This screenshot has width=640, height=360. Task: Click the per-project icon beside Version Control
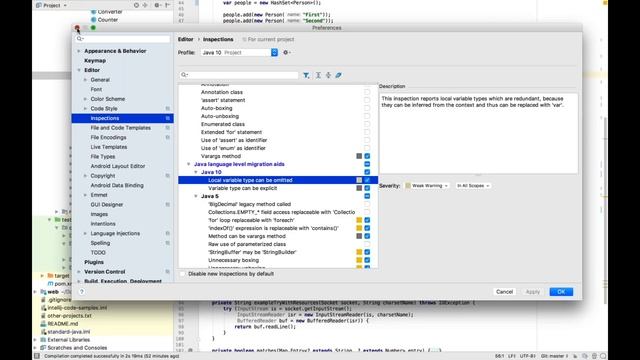tap(167, 272)
